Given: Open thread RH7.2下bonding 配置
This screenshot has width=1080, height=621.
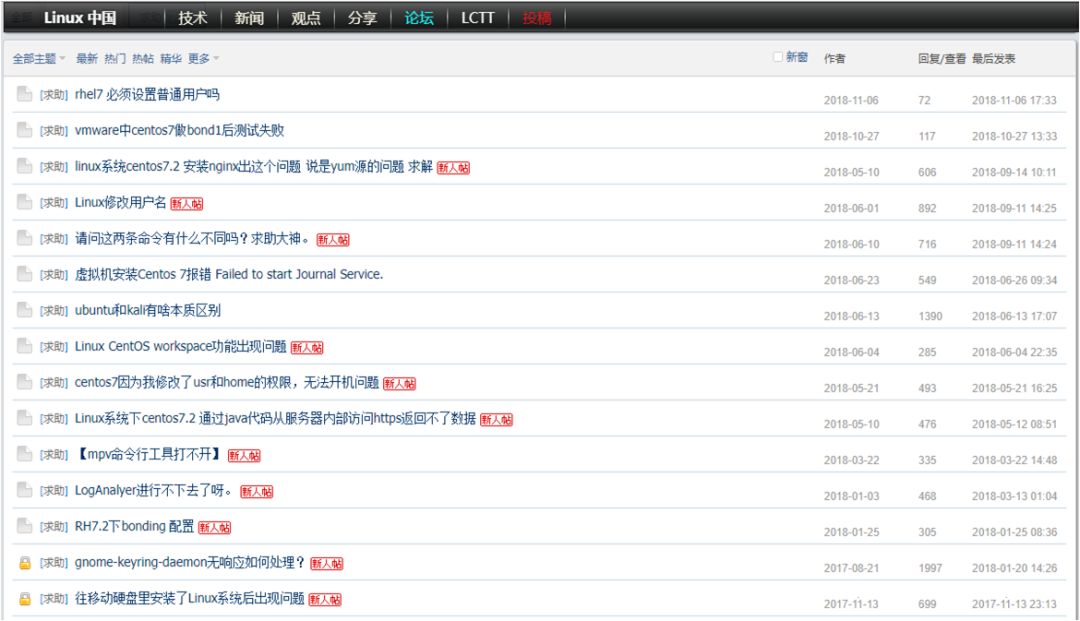Looking at the screenshot, I should pyautogui.click(x=134, y=526).
